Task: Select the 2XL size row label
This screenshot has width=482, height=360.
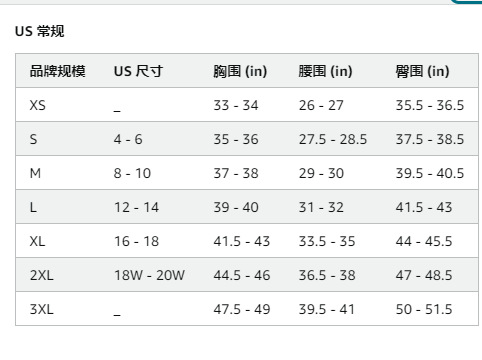Action: click(x=42, y=275)
